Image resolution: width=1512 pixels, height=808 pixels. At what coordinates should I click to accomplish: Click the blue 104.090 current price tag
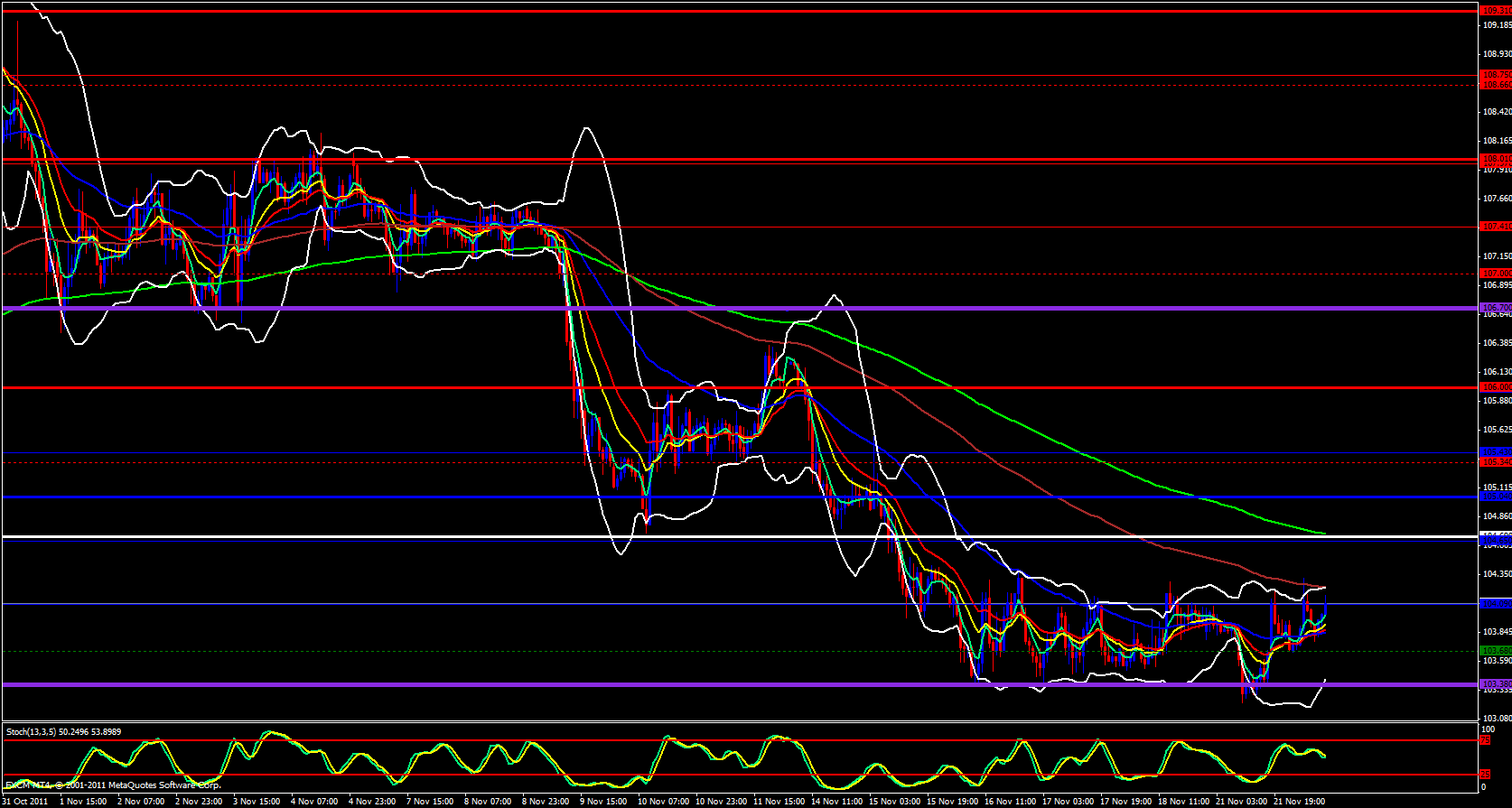pyautogui.click(x=1496, y=602)
